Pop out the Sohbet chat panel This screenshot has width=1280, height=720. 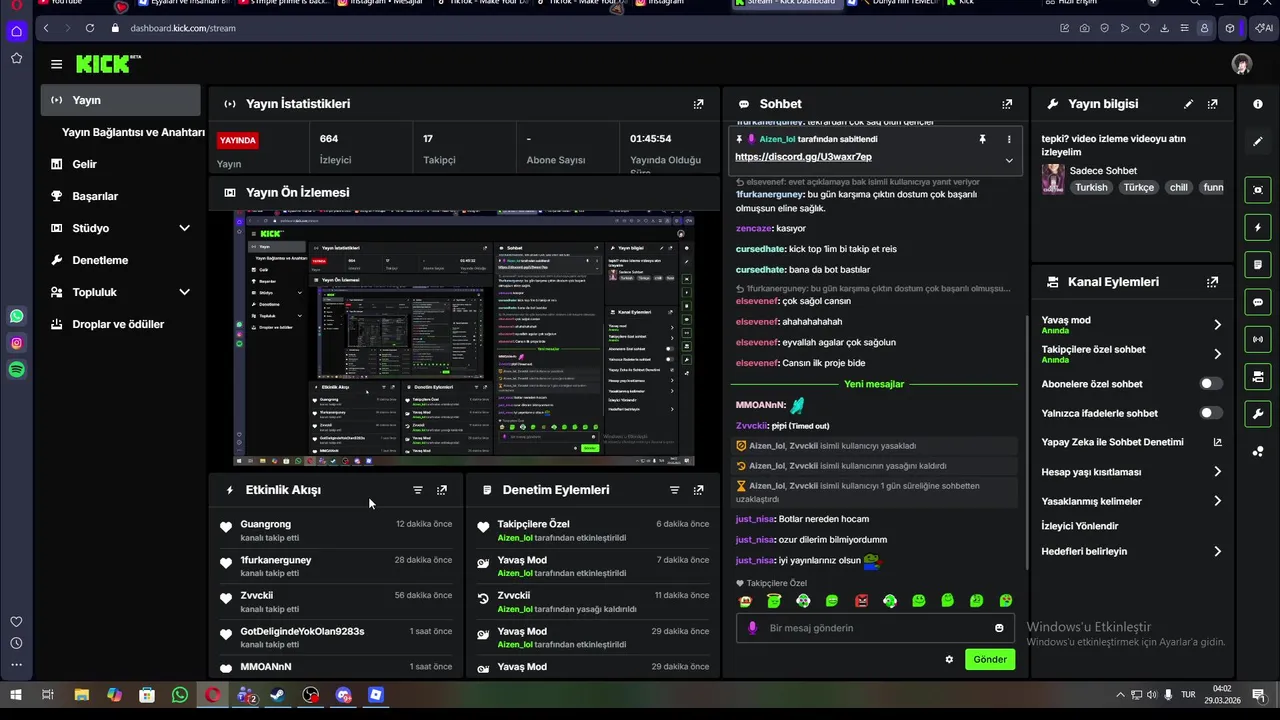tap(1007, 104)
